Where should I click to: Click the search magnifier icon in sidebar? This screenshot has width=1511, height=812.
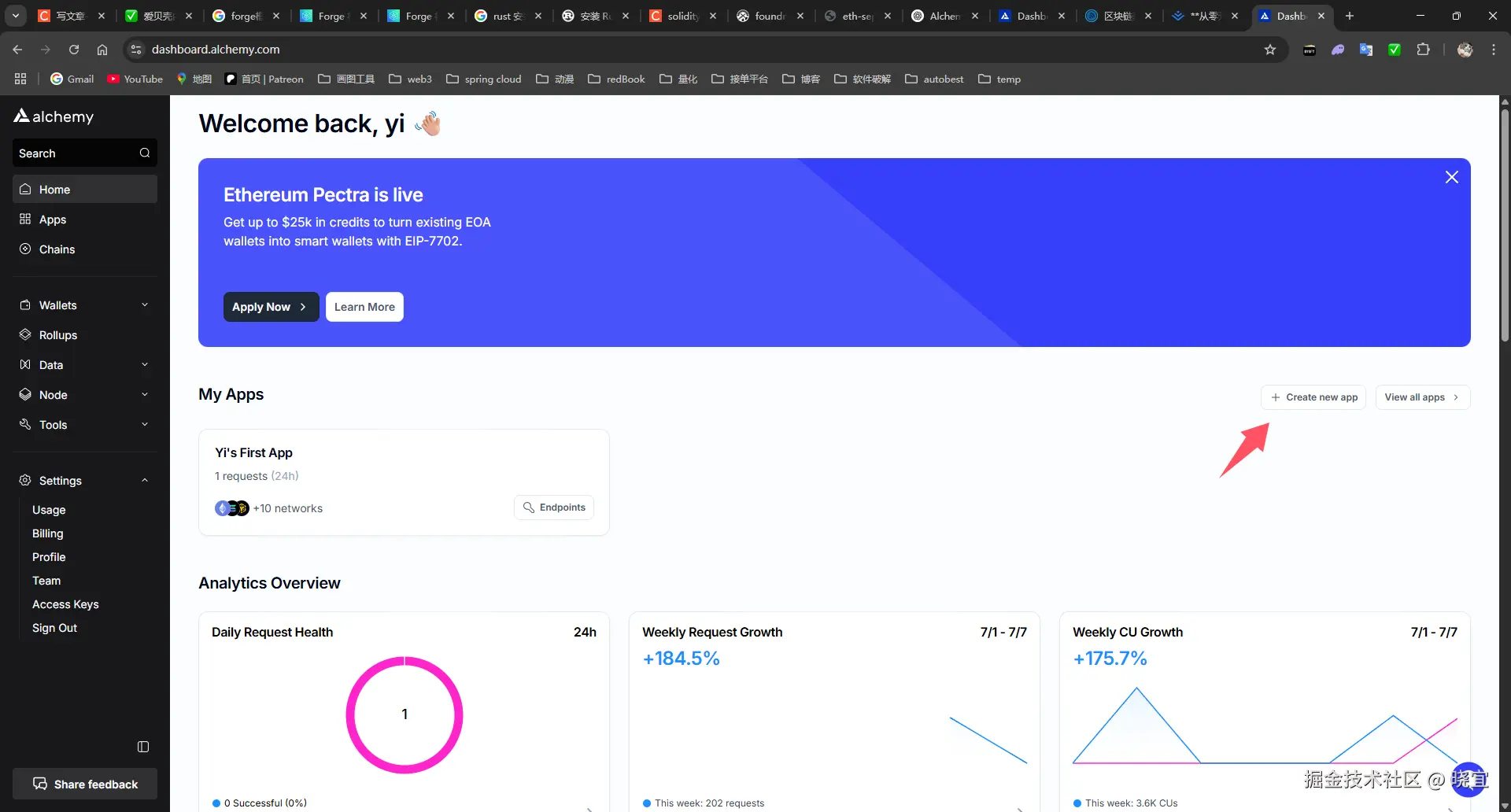(x=145, y=153)
